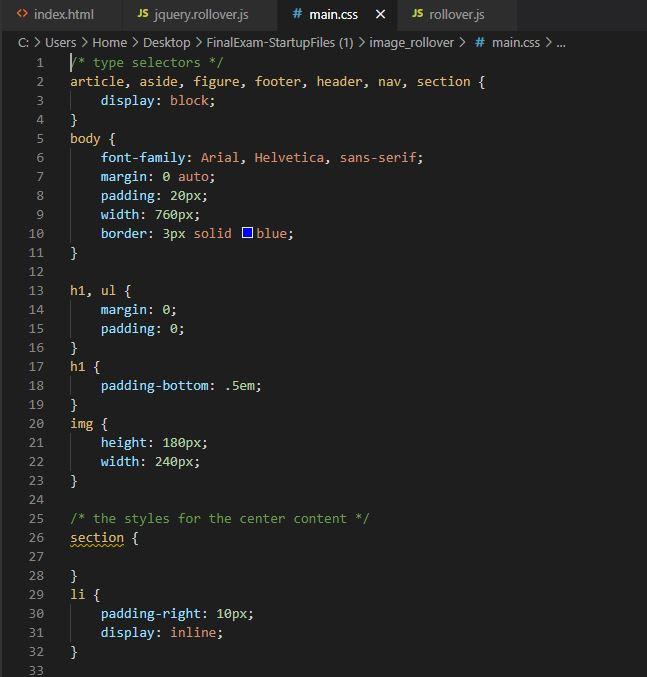Screen dimensions: 647x677
Task: Click line number 1 in the gutter
Action: (x=40, y=63)
